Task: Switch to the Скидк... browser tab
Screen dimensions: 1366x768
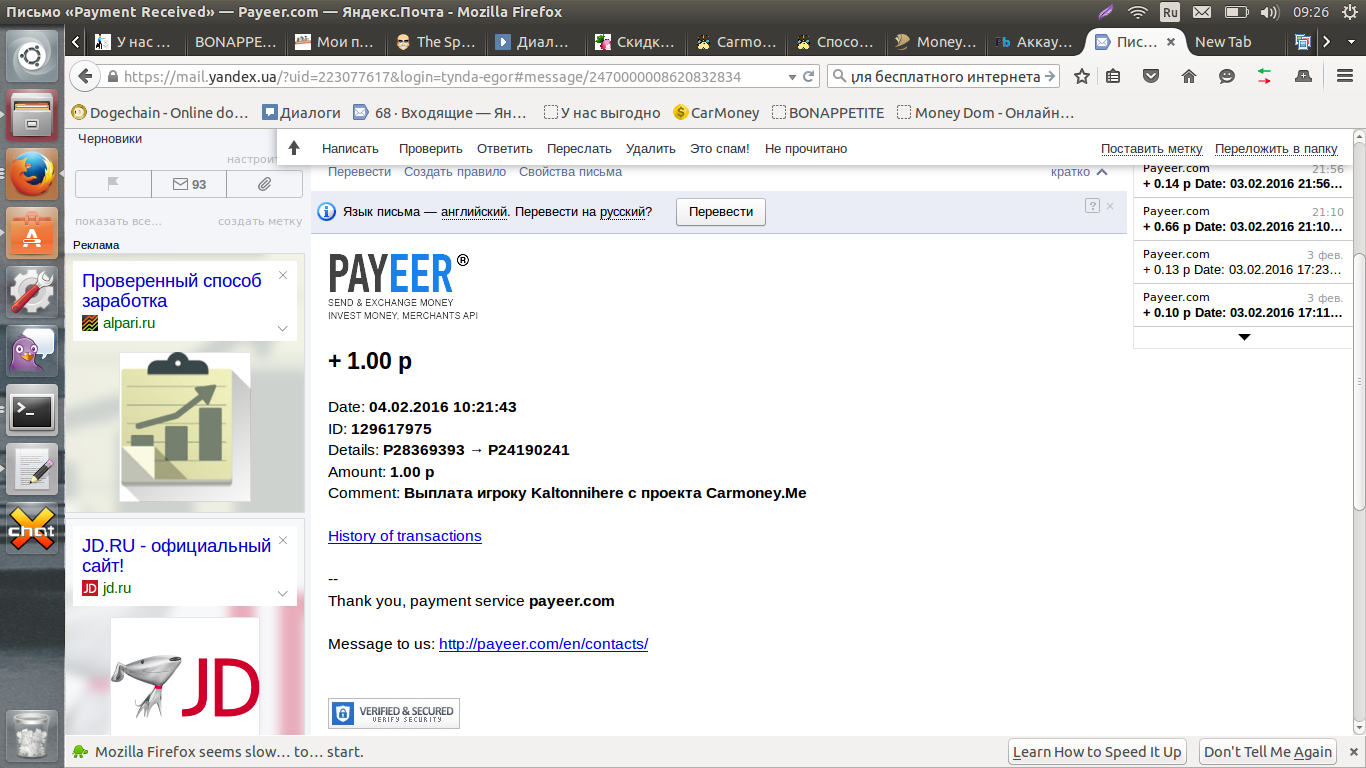Action: [x=635, y=42]
